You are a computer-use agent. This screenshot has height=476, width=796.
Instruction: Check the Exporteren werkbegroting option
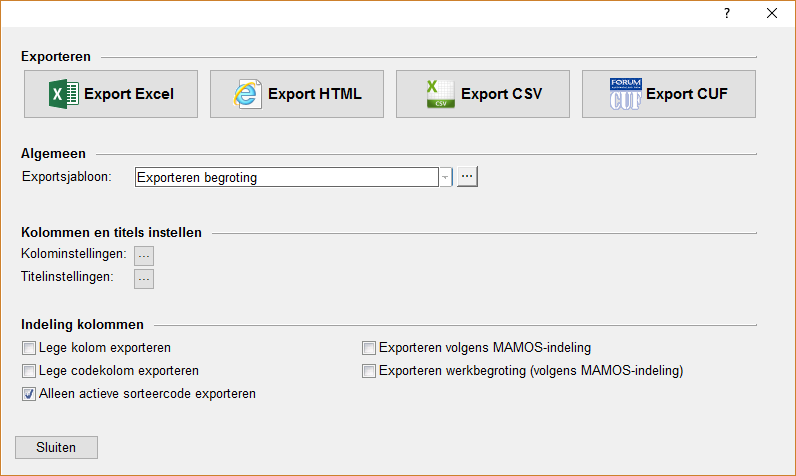(x=369, y=371)
